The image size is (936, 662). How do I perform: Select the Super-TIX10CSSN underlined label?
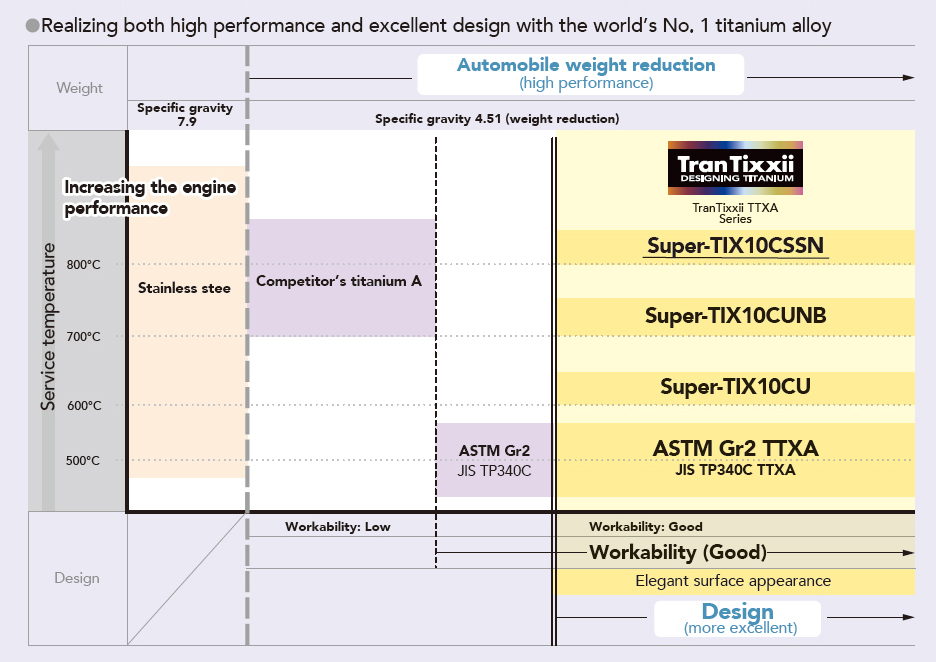coord(735,246)
